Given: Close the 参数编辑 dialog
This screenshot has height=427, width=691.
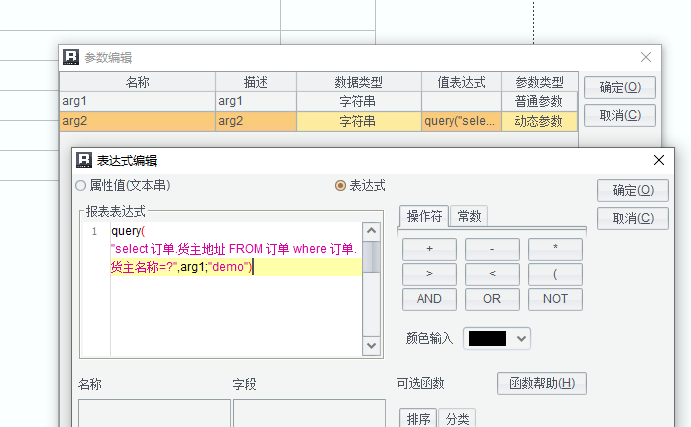Looking at the screenshot, I should [x=646, y=57].
